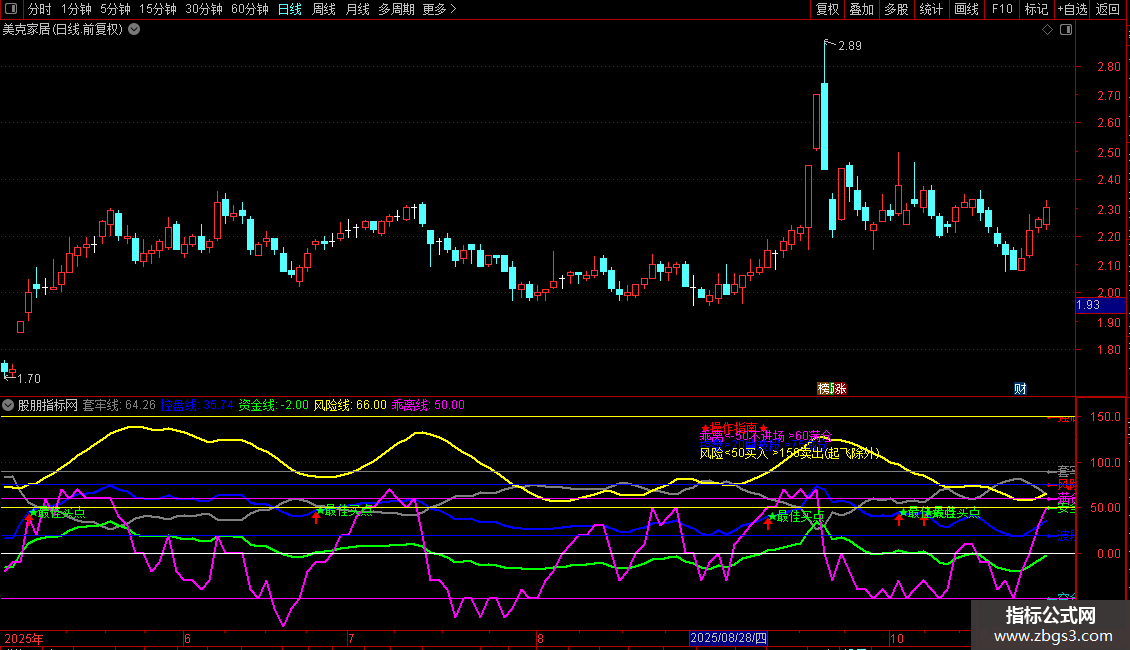Screen dimensions: 1130x650
Task: Expand the 美克家居 chart title dropdown
Action: click(x=134, y=30)
